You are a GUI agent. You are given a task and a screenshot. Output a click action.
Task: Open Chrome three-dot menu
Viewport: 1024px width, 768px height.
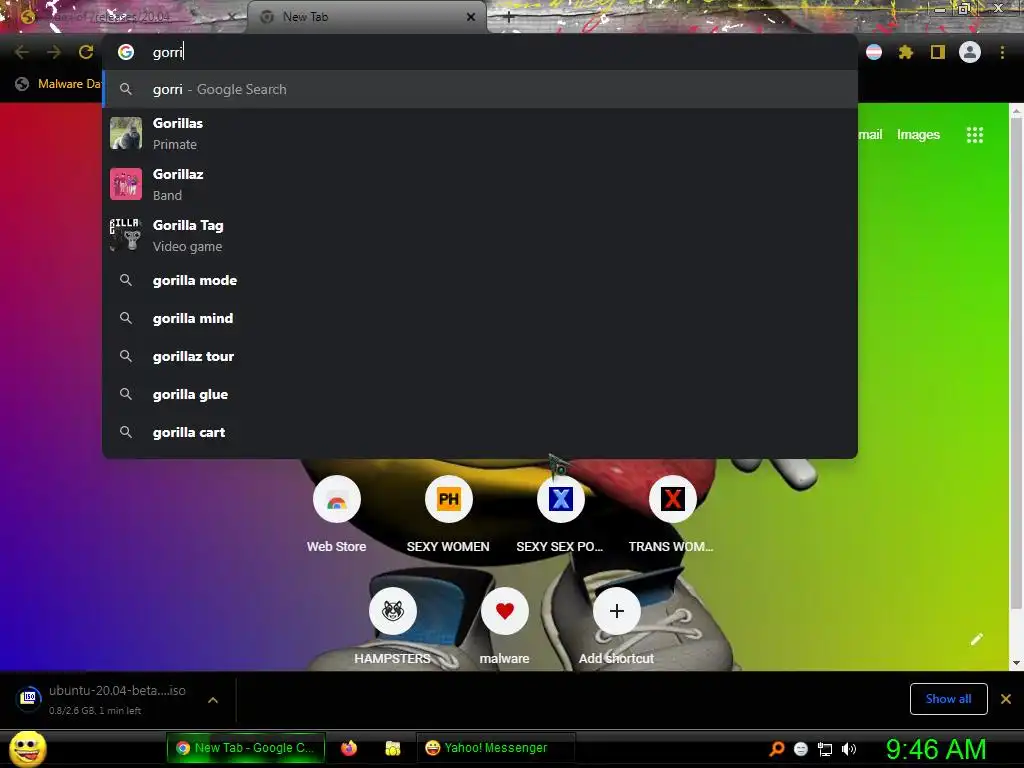1002,52
